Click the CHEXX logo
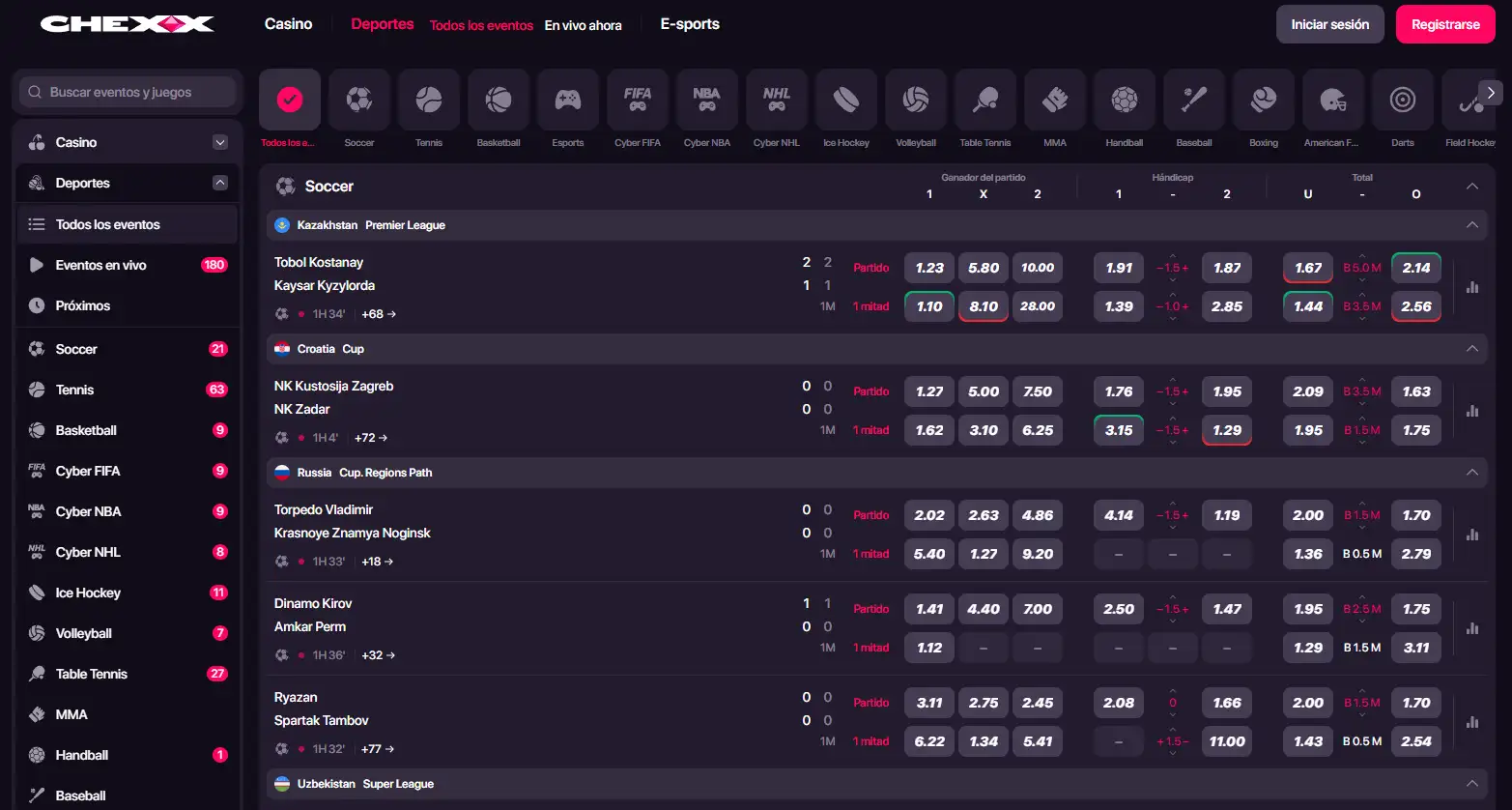The width and height of the screenshot is (1512, 810). [127, 24]
